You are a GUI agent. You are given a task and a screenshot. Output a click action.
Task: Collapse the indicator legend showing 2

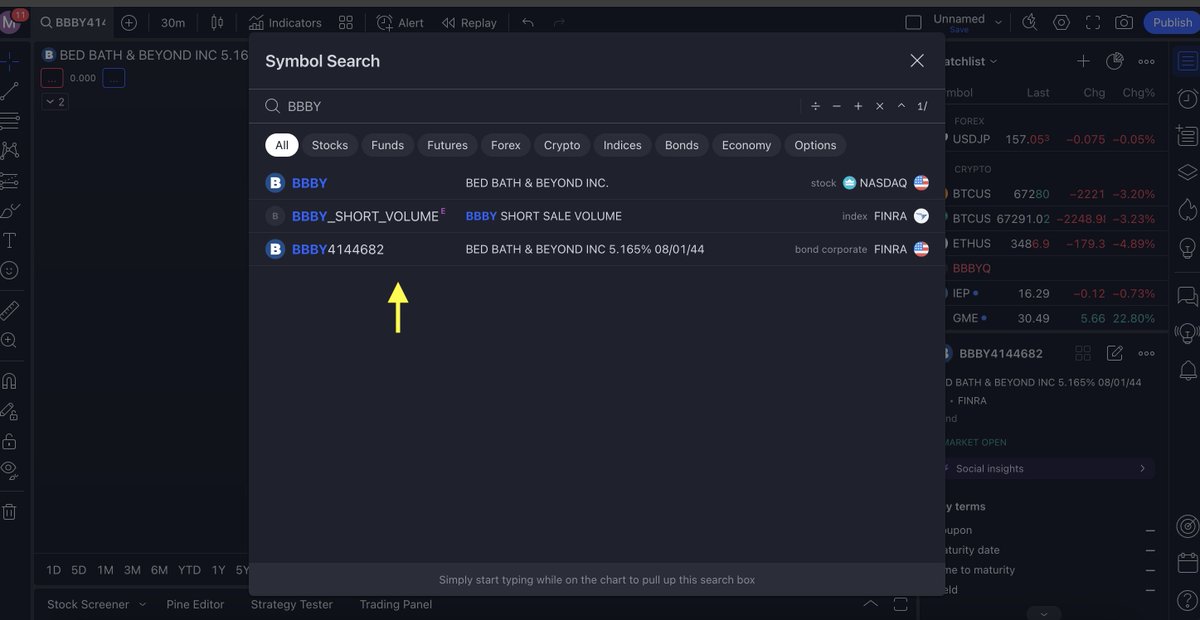(55, 102)
